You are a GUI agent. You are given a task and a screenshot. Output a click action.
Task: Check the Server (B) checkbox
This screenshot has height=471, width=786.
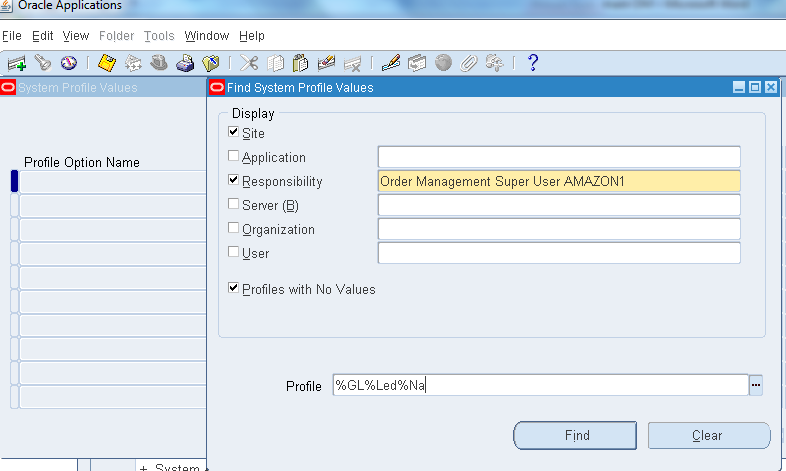click(233, 204)
